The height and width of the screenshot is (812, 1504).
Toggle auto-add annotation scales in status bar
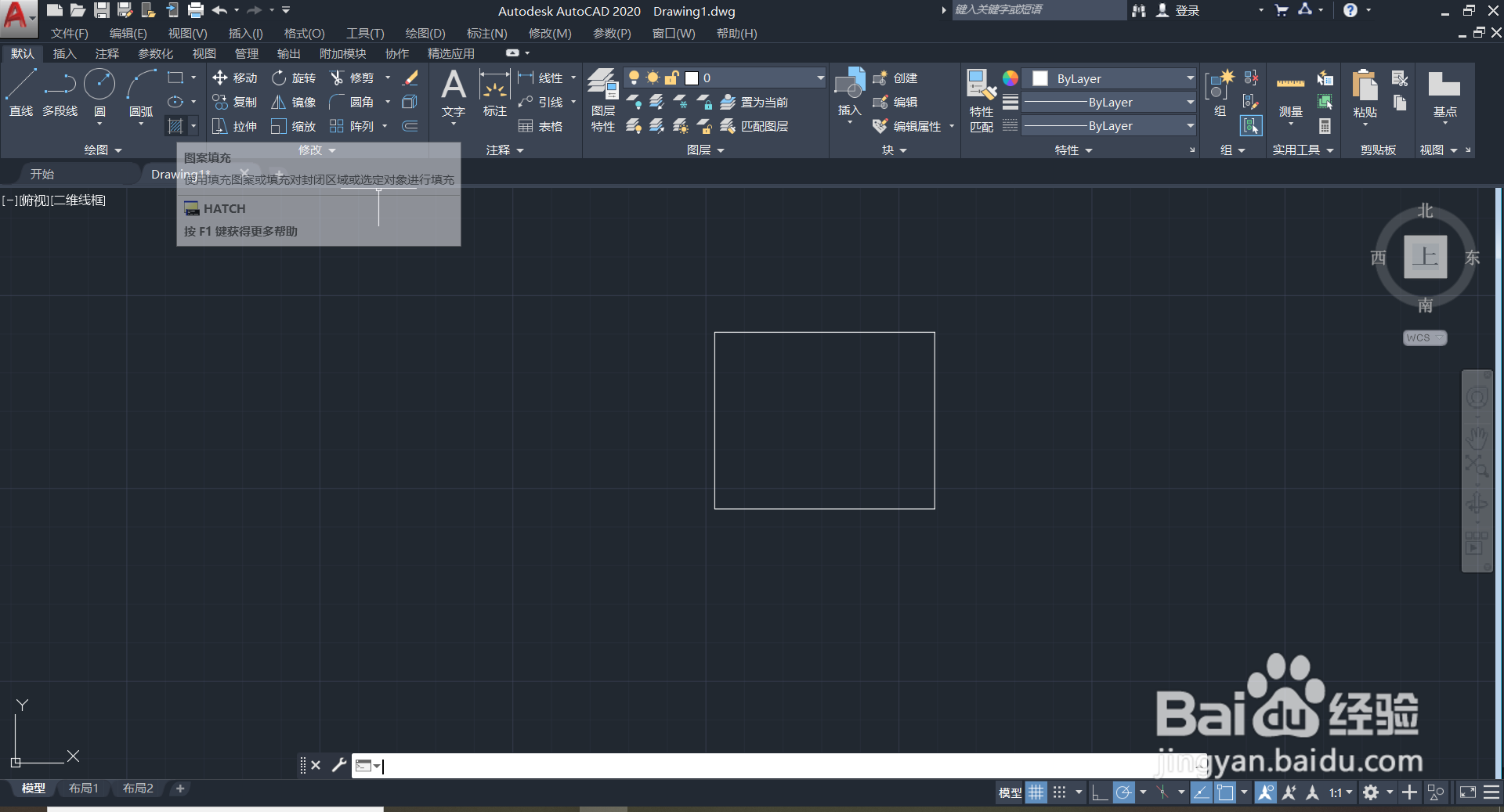[x=1289, y=792]
